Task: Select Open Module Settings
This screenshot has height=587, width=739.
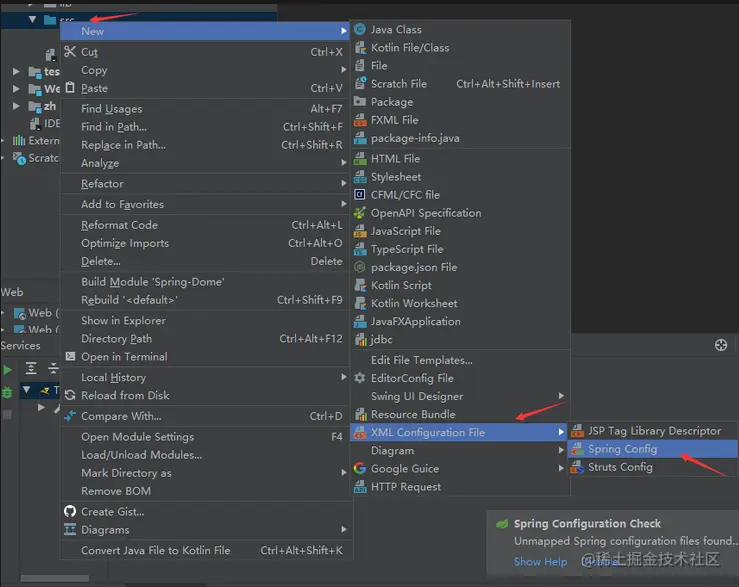Action: coord(205,437)
